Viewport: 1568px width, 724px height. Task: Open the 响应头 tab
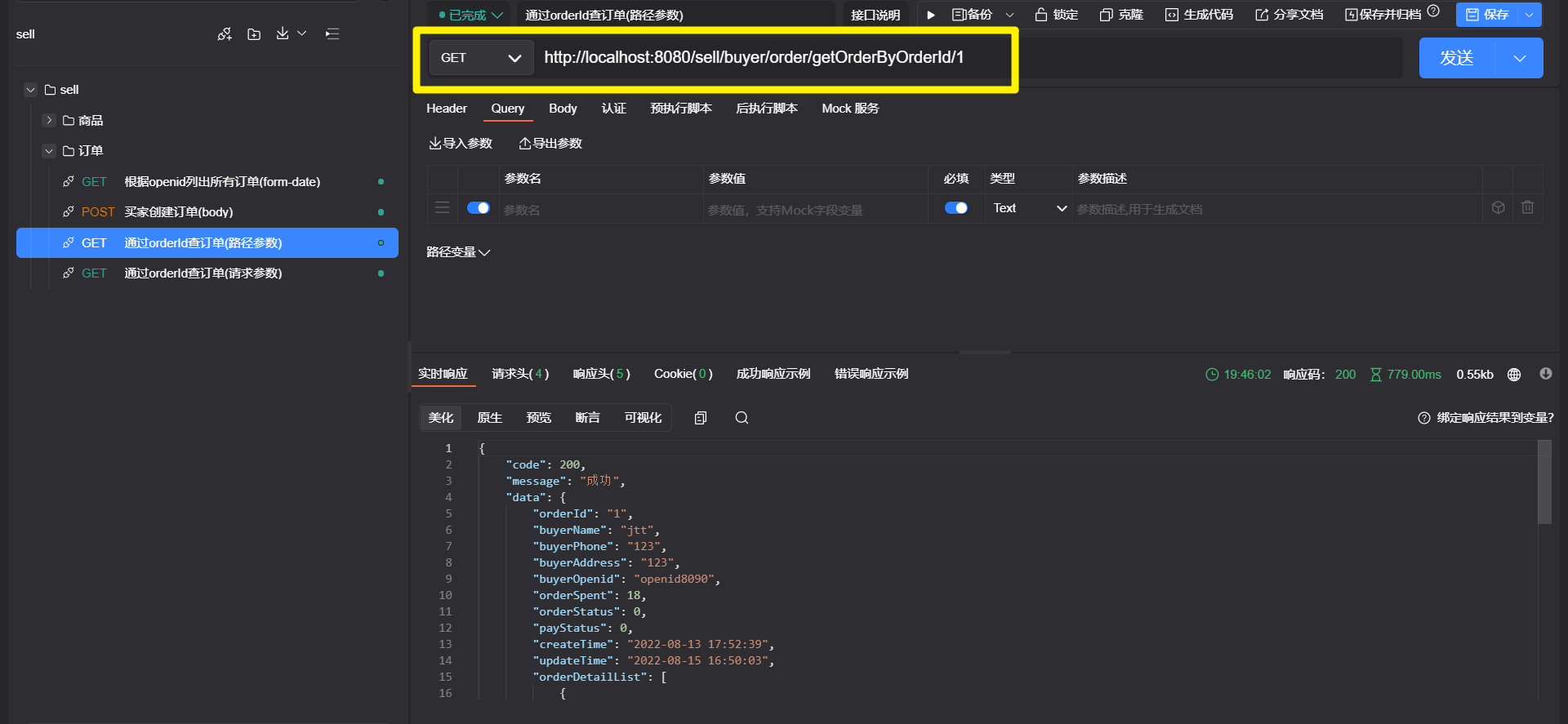(x=601, y=374)
